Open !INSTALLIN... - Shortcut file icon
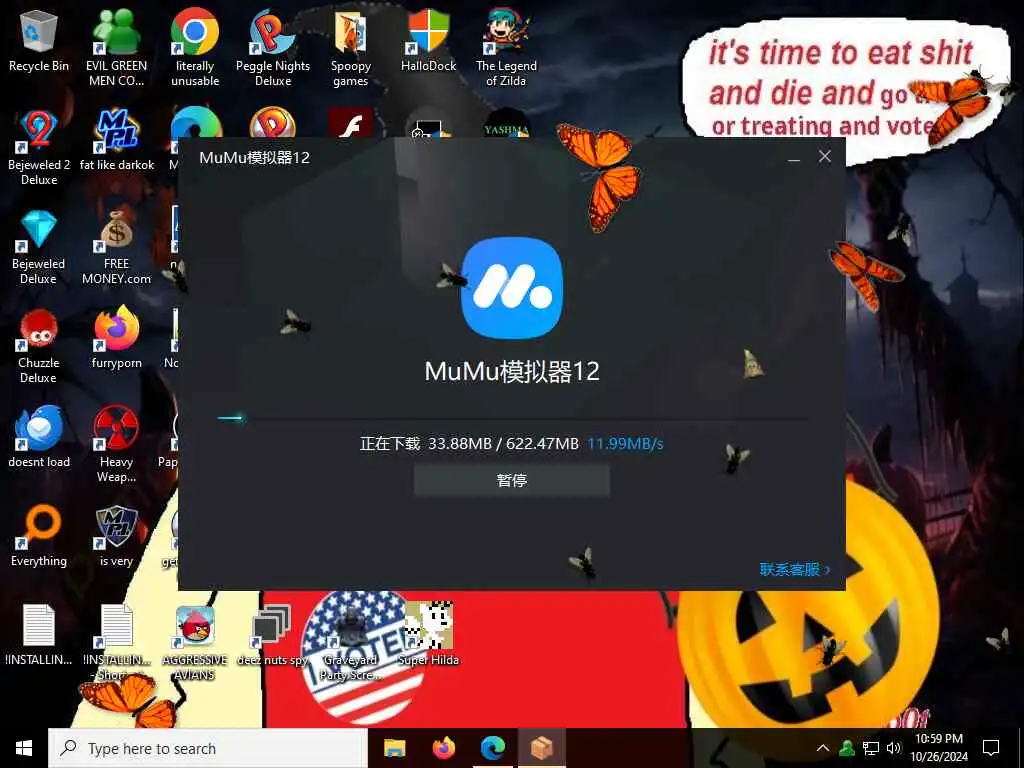This screenshot has height=768, width=1024. (116, 642)
